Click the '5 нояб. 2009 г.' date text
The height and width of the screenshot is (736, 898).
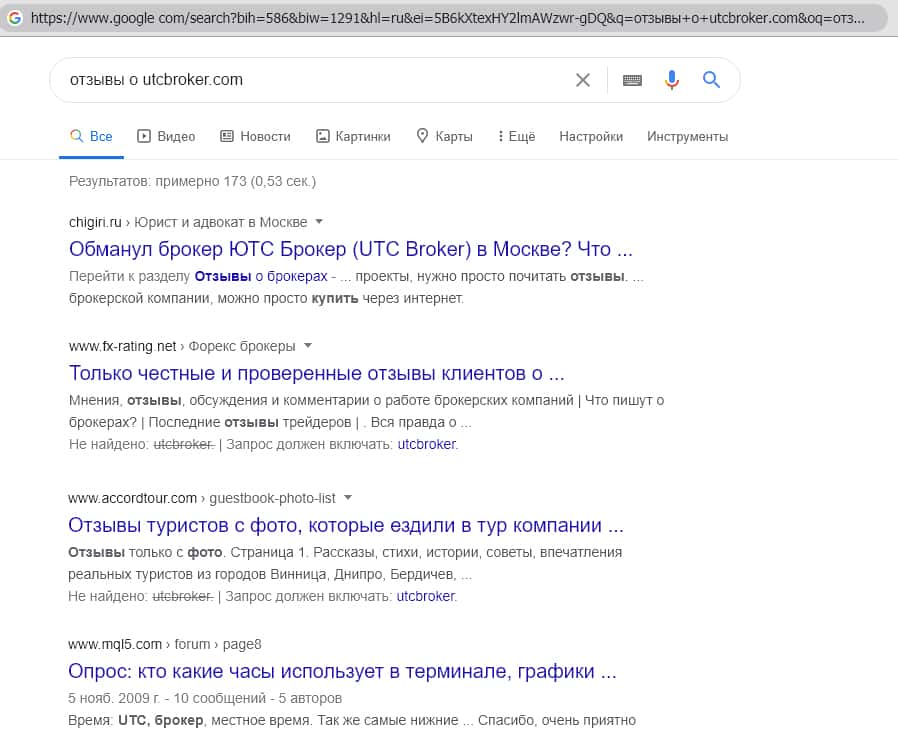tap(114, 698)
